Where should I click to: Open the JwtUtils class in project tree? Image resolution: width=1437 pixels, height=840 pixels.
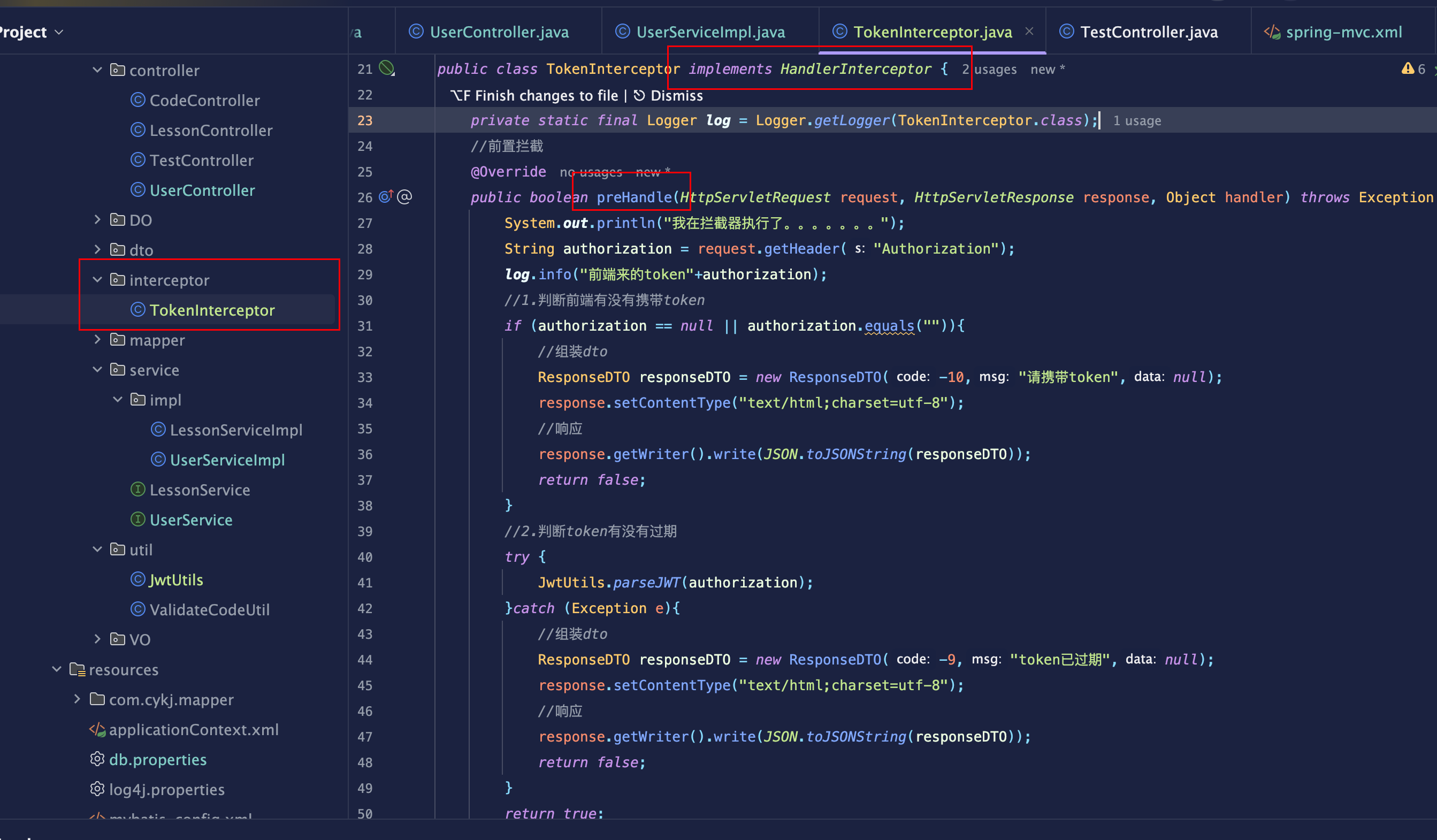(x=175, y=579)
